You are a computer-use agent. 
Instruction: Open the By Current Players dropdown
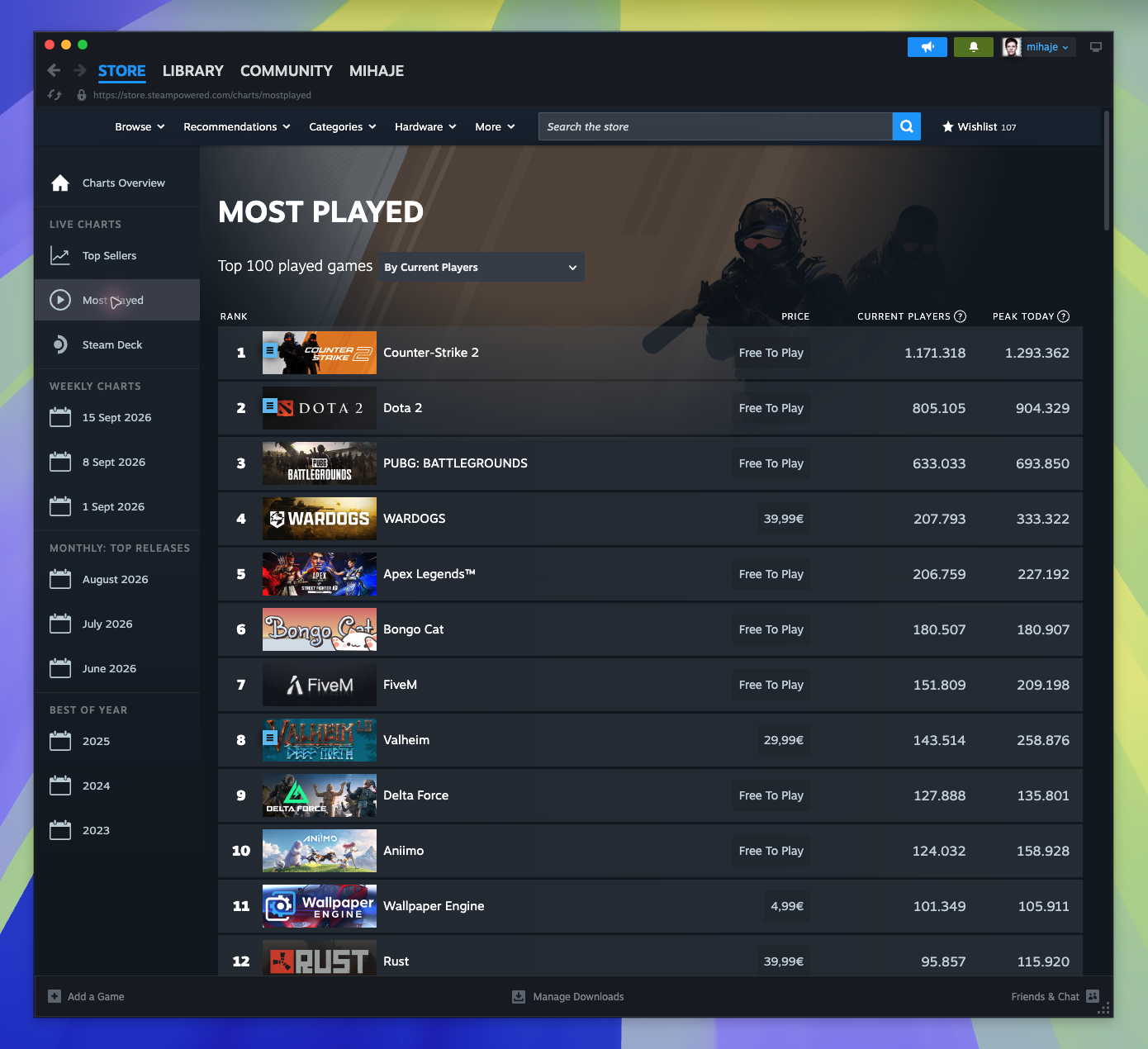481,267
